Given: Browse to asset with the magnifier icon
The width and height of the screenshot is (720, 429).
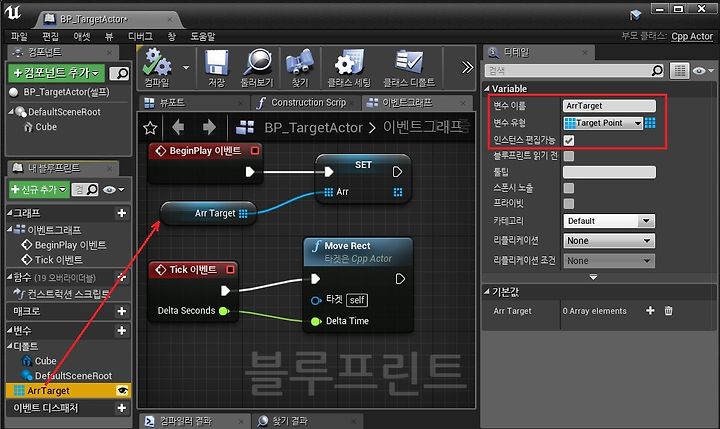Looking at the screenshot, I should click(x=257, y=68).
